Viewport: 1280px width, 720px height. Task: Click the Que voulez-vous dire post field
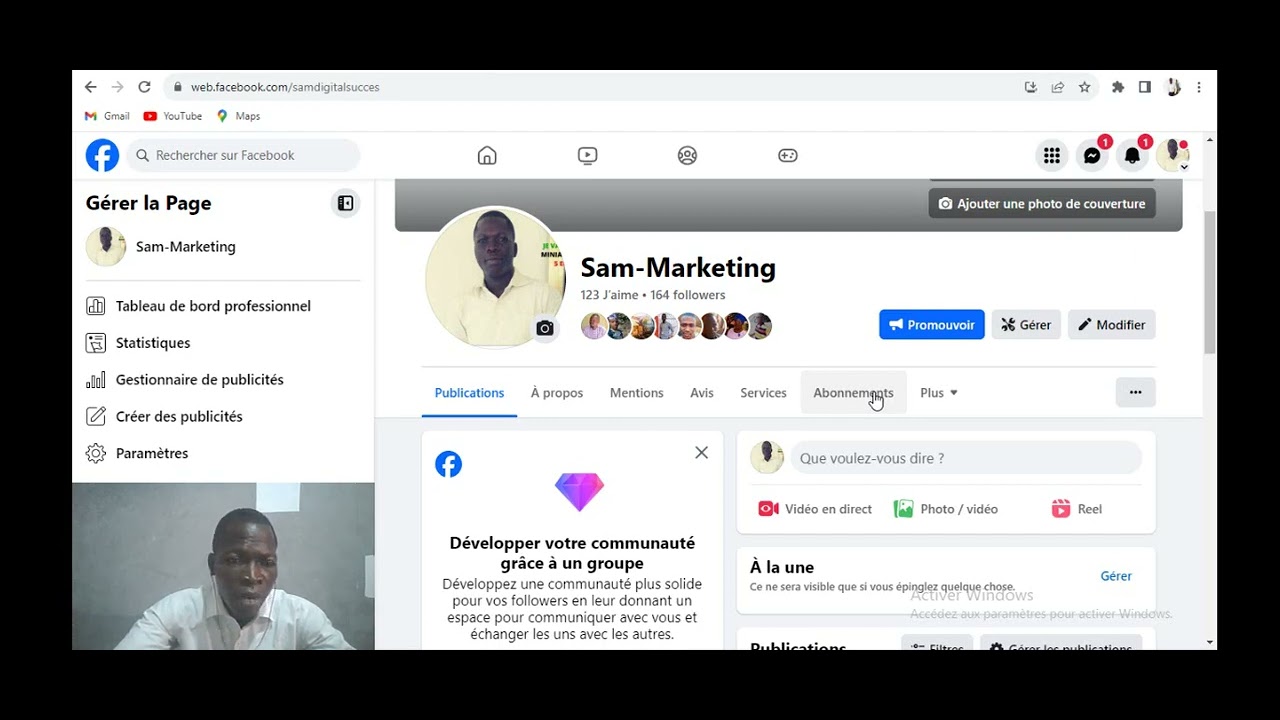tap(966, 458)
